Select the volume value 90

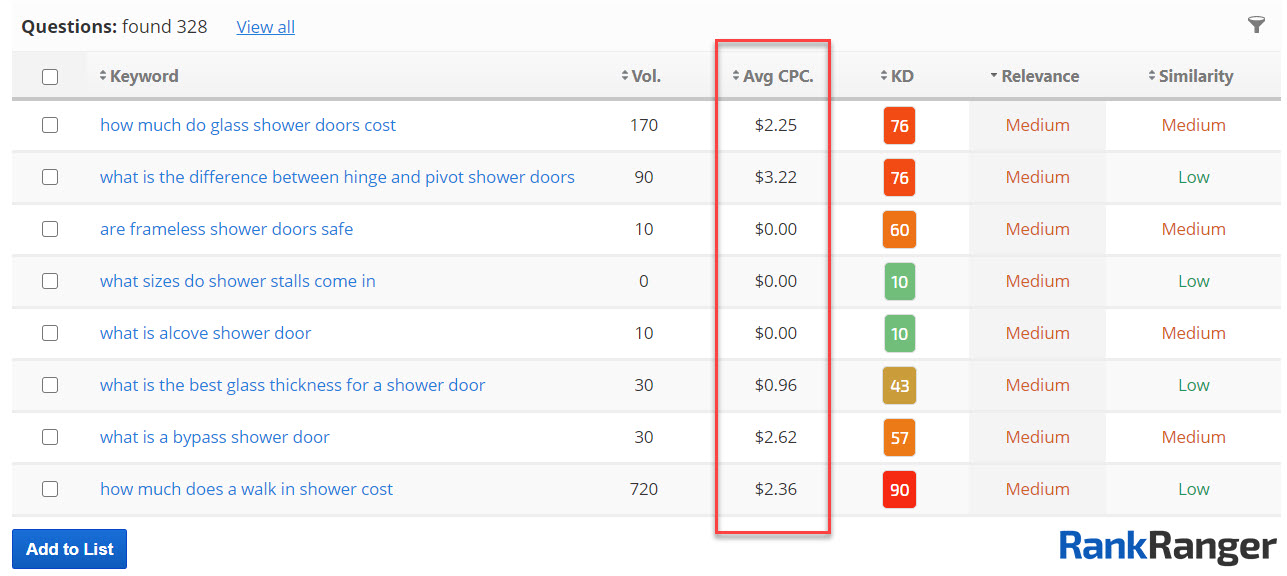644,177
